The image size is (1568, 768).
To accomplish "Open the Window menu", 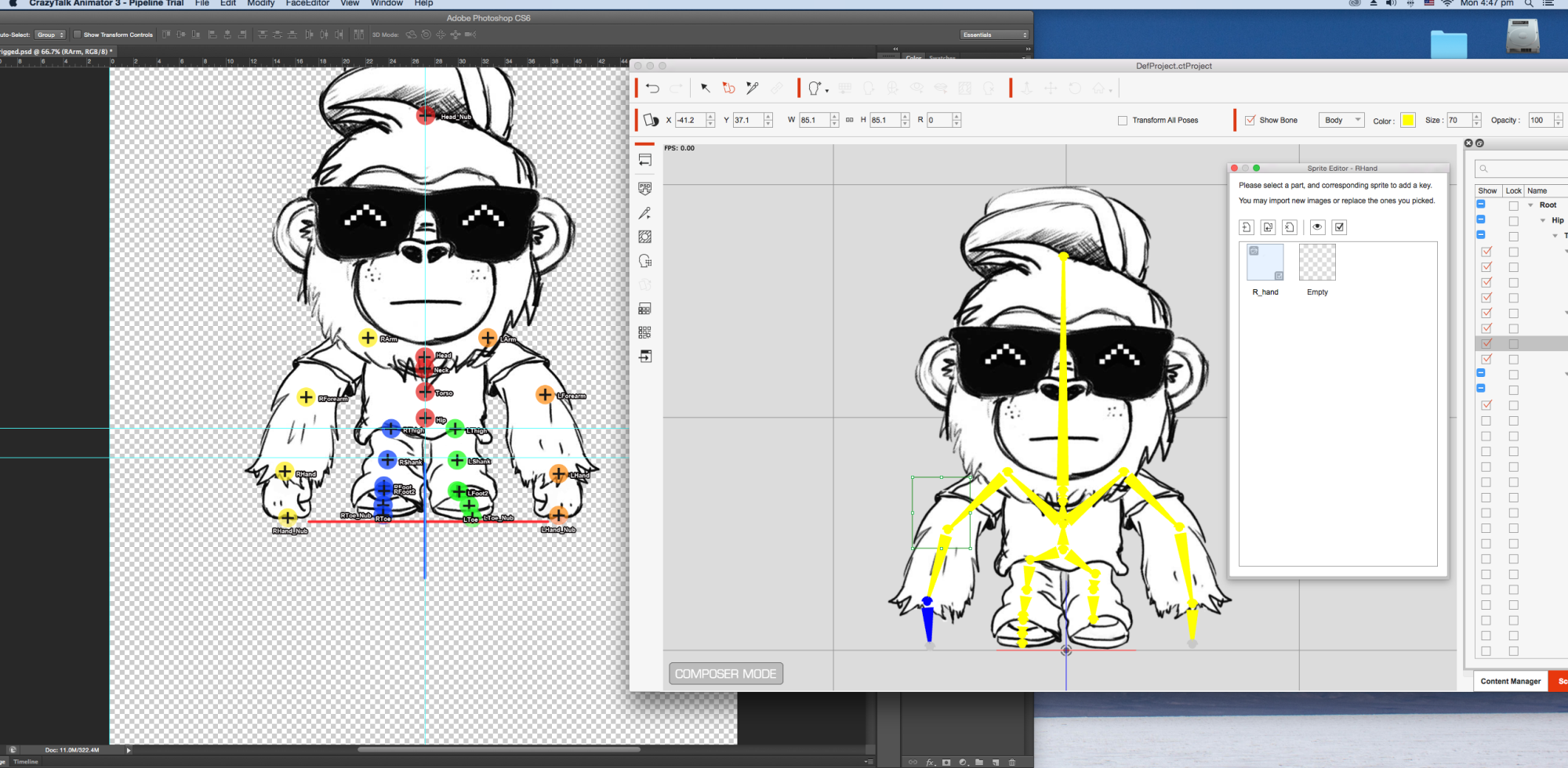I will [387, 3].
